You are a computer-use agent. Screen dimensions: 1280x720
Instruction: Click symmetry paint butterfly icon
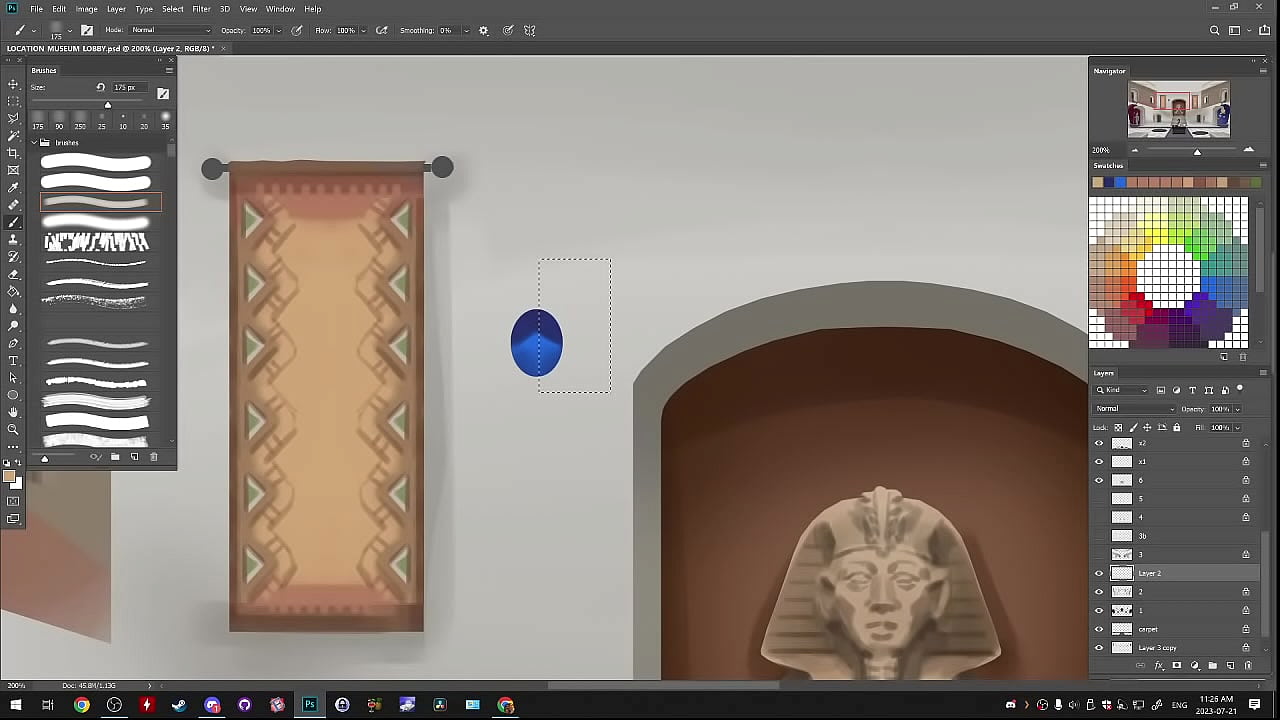coord(530,31)
